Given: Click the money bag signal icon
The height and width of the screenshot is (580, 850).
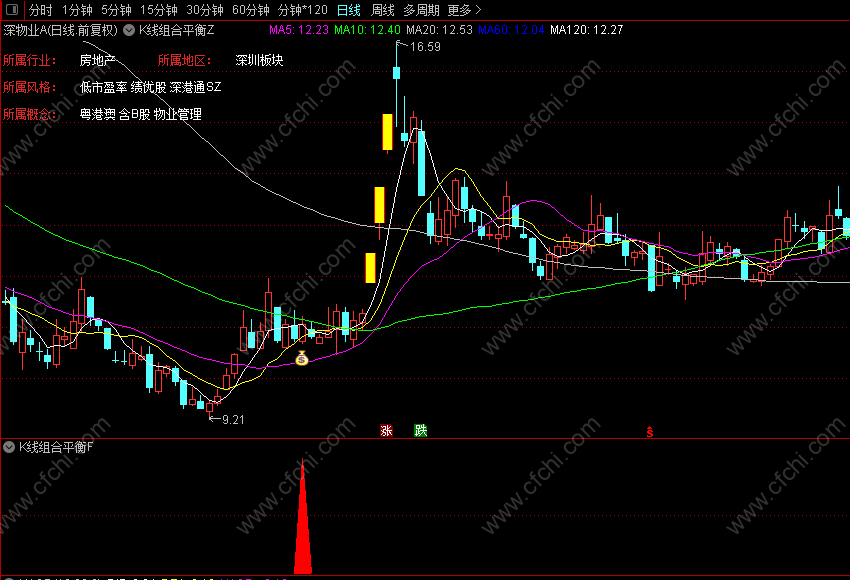Looking at the screenshot, I should pyautogui.click(x=302, y=358).
